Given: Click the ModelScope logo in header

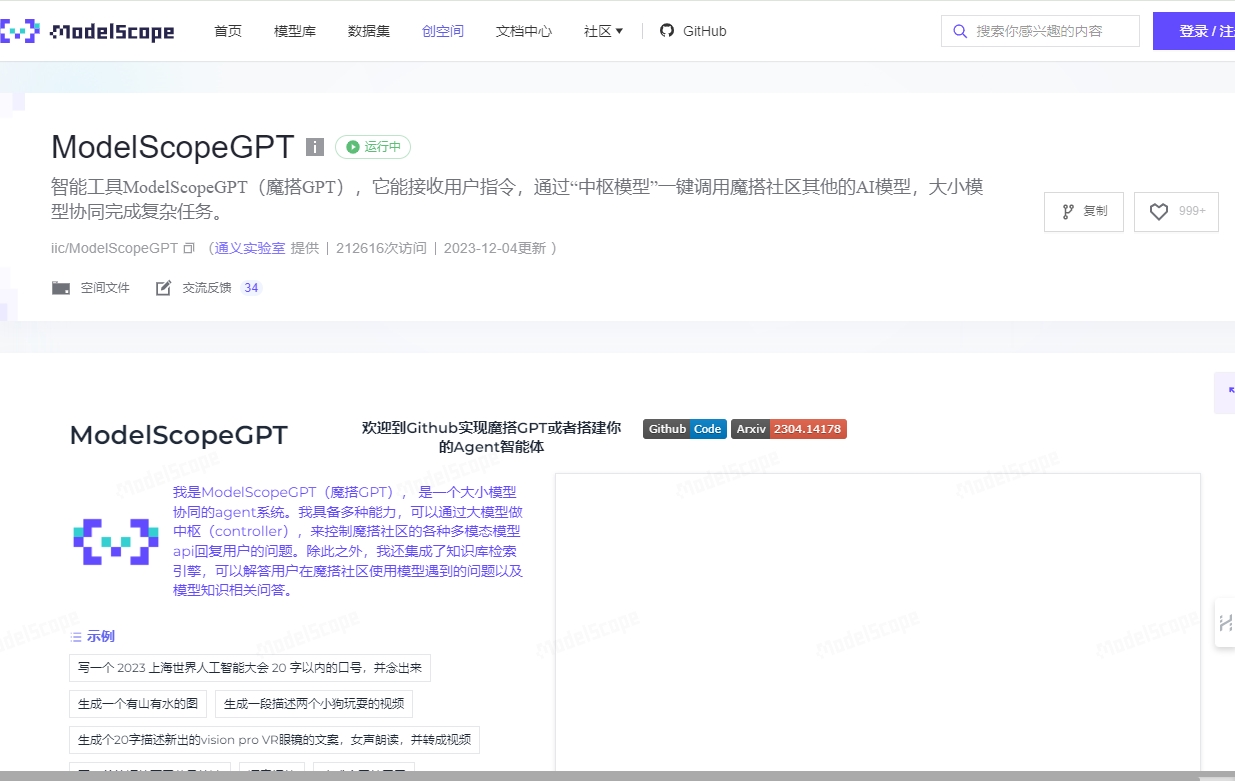Looking at the screenshot, I should pos(87,31).
